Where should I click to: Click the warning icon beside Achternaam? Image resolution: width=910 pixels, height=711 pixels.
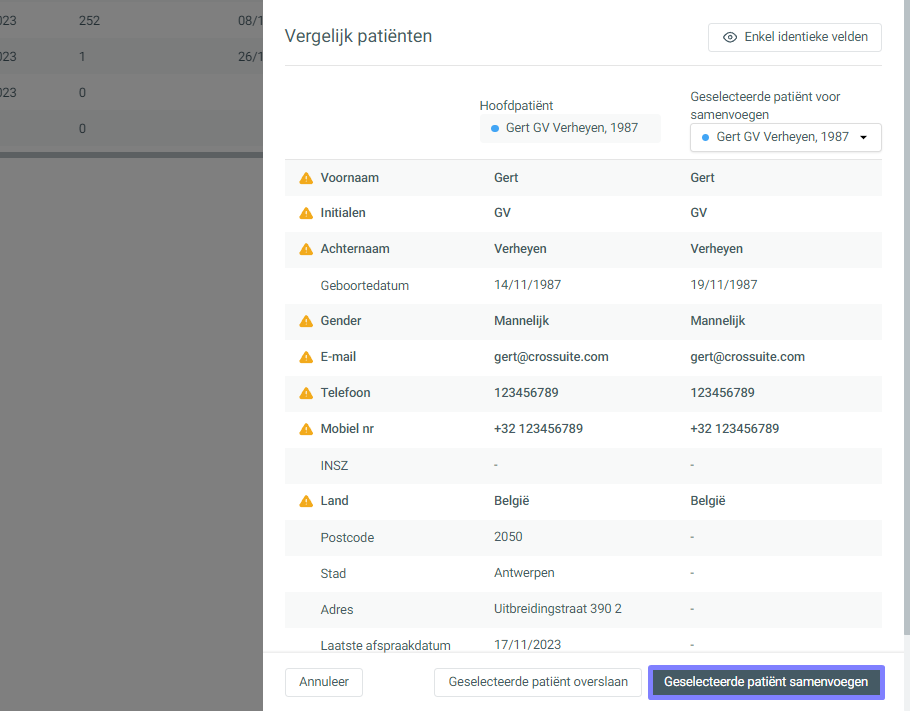coord(306,249)
